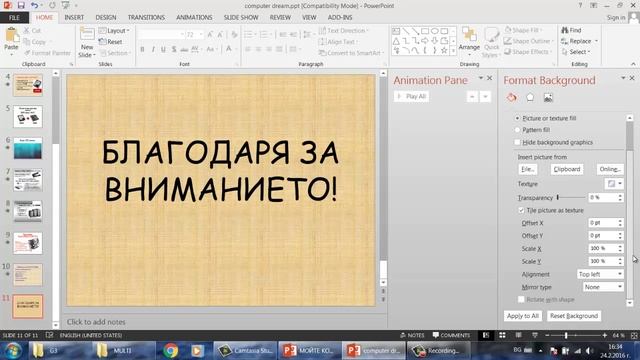Open Quick Styles gallery
Image resolution: width=640 pixels, height=360 pixels.
(491, 43)
